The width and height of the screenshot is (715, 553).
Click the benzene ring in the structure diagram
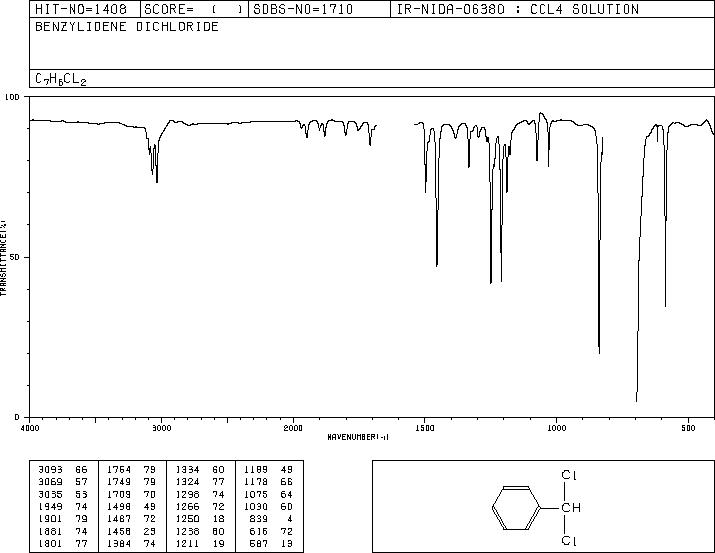pyautogui.click(x=517, y=508)
